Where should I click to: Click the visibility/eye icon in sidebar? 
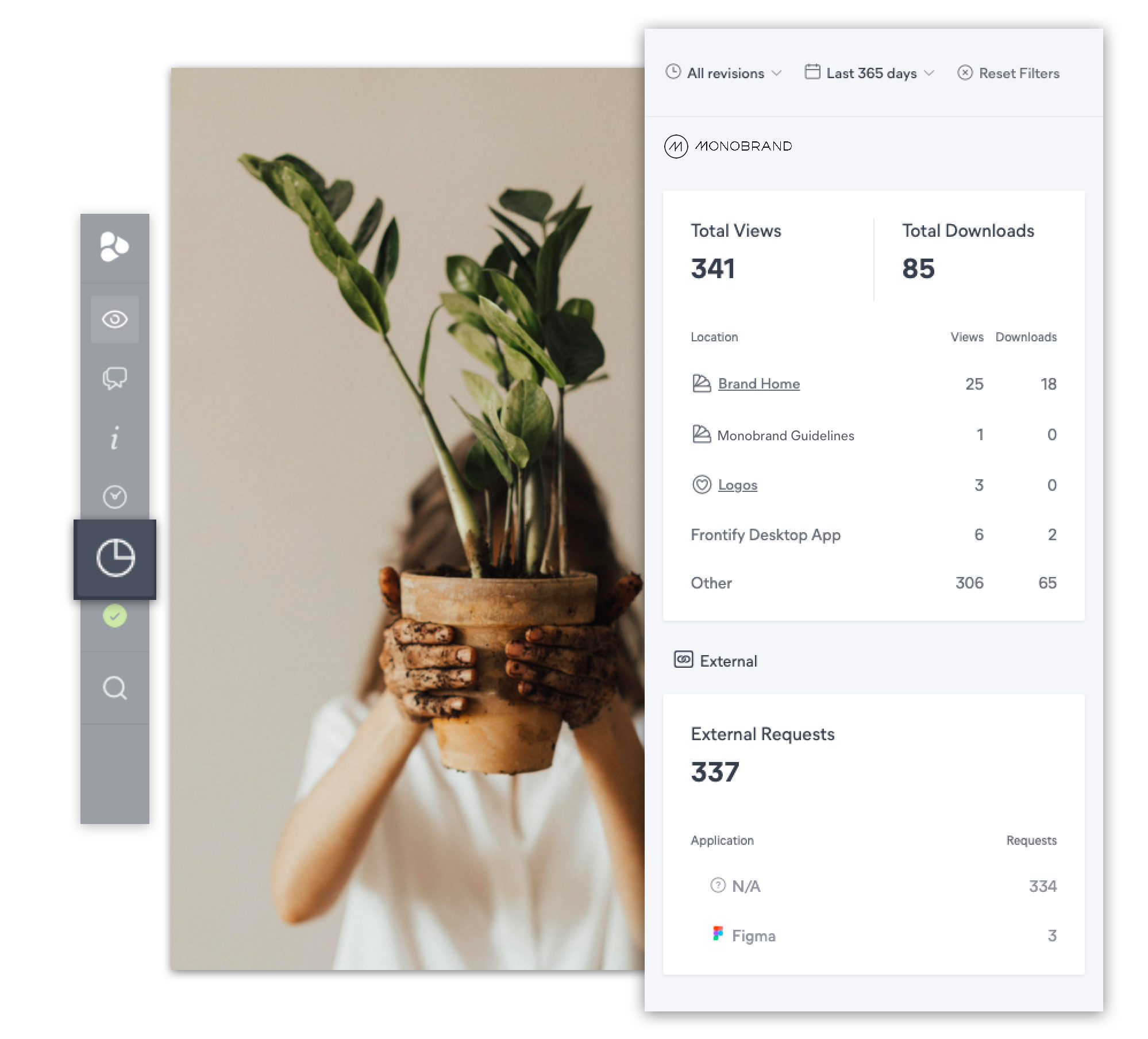pos(115,319)
